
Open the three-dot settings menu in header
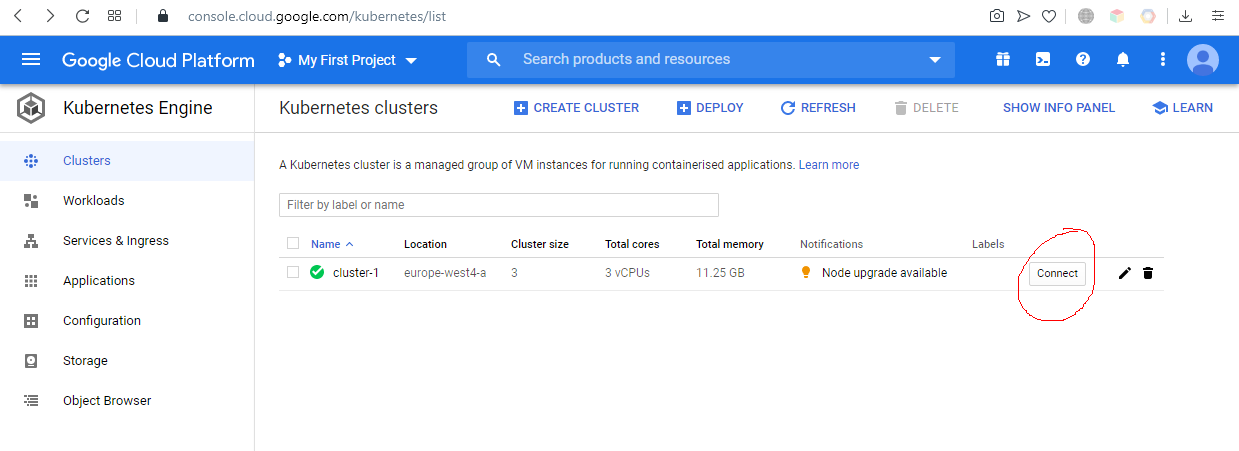click(x=1162, y=60)
